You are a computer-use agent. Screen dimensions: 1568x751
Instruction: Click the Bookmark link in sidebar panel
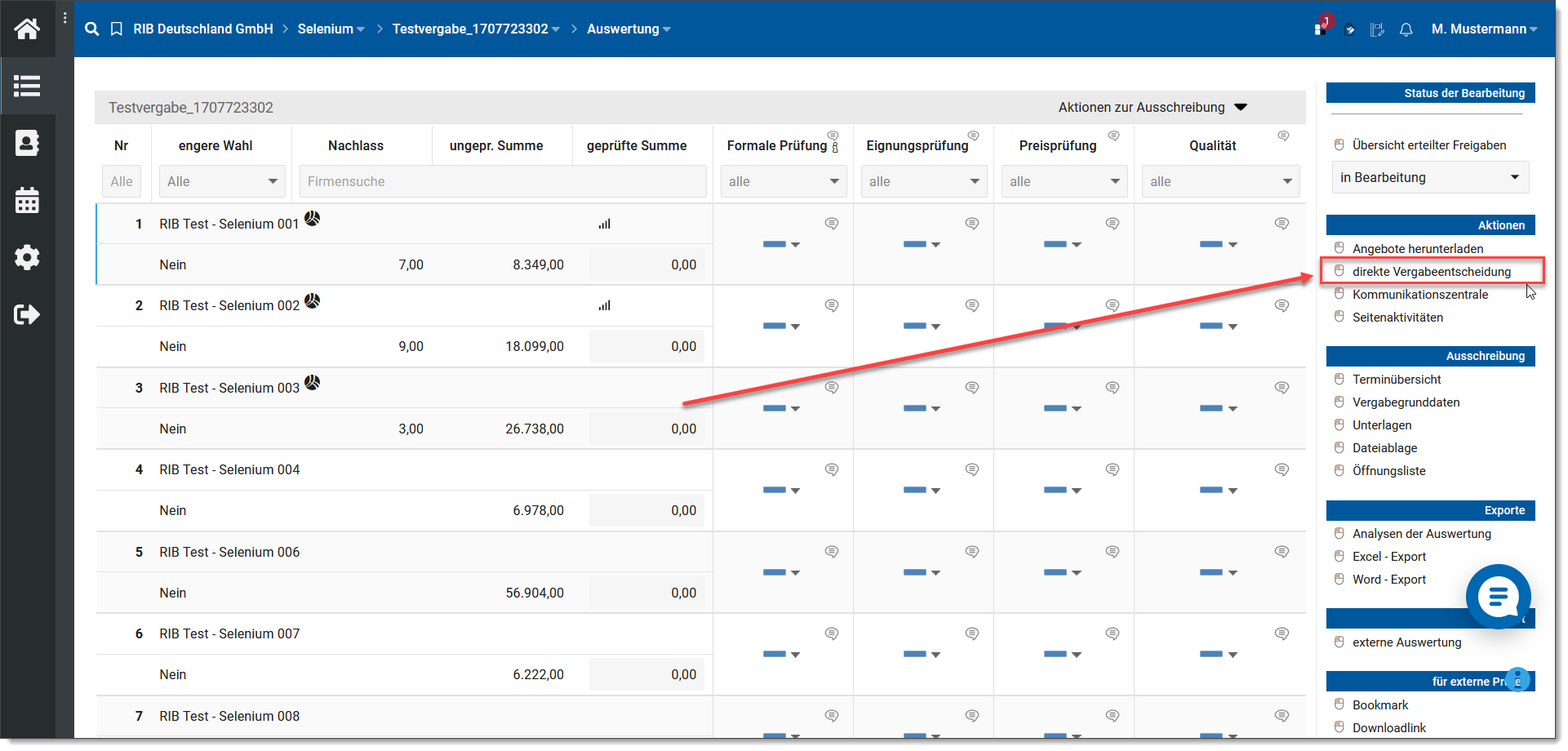click(1379, 704)
